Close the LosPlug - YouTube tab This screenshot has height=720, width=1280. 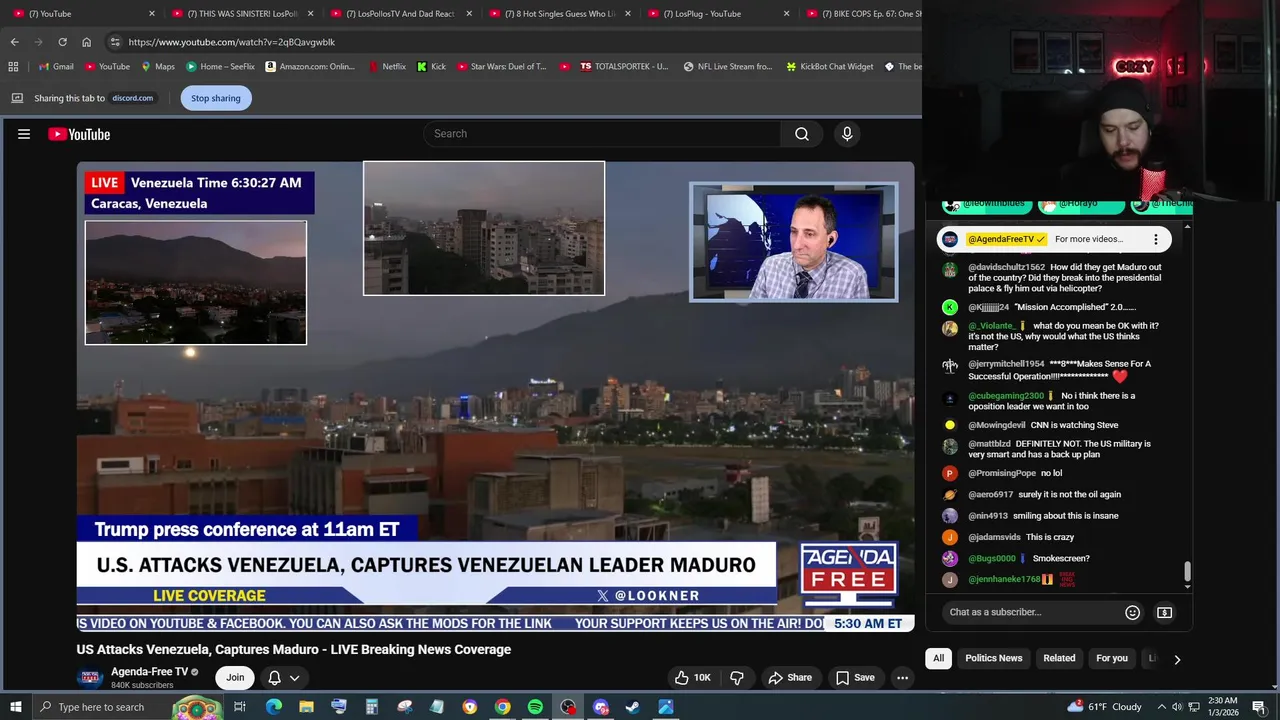(x=786, y=14)
